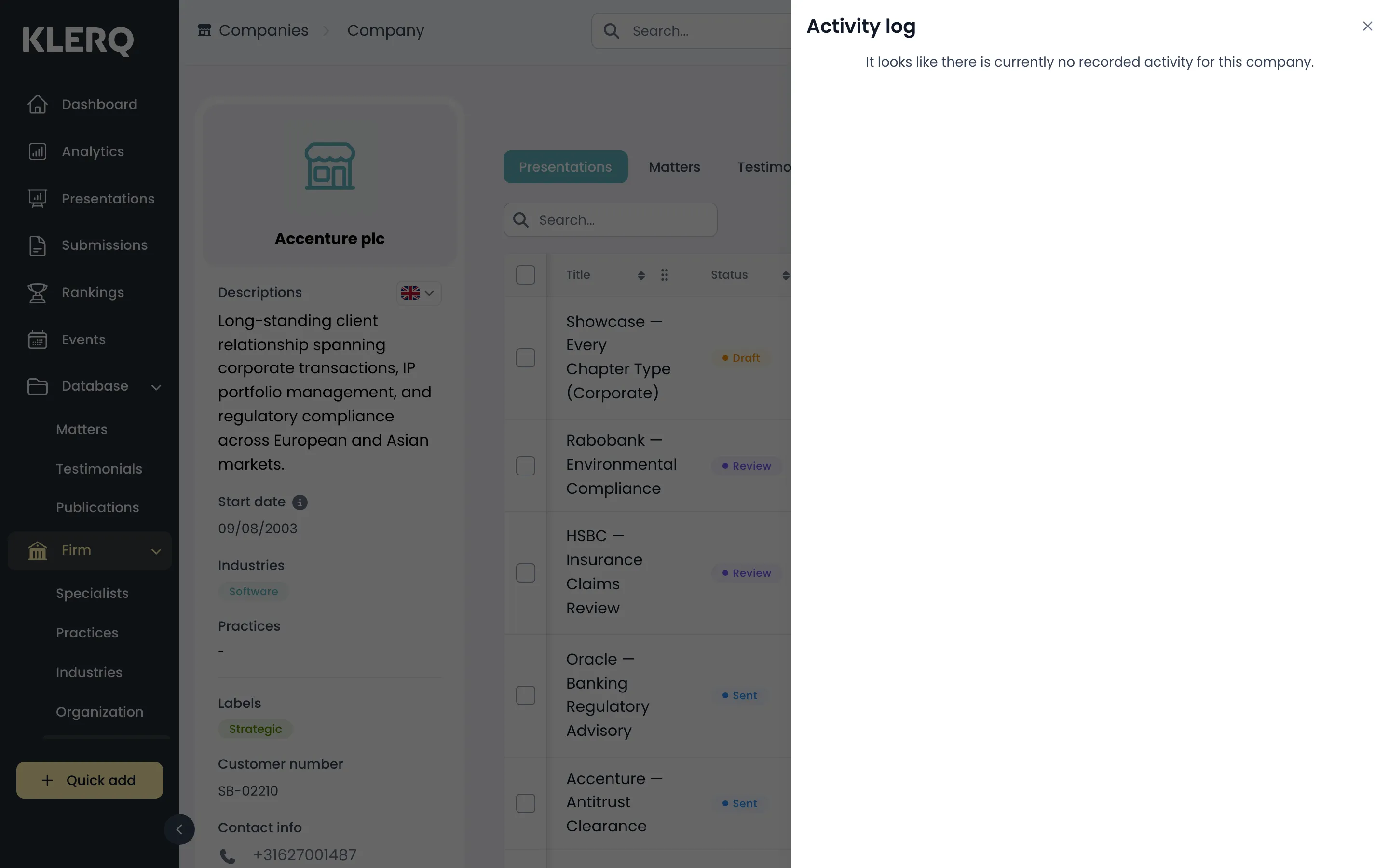Click the plus icon on Quick add
This screenshot has width=1389, height=868.
(x=47, y=780)
